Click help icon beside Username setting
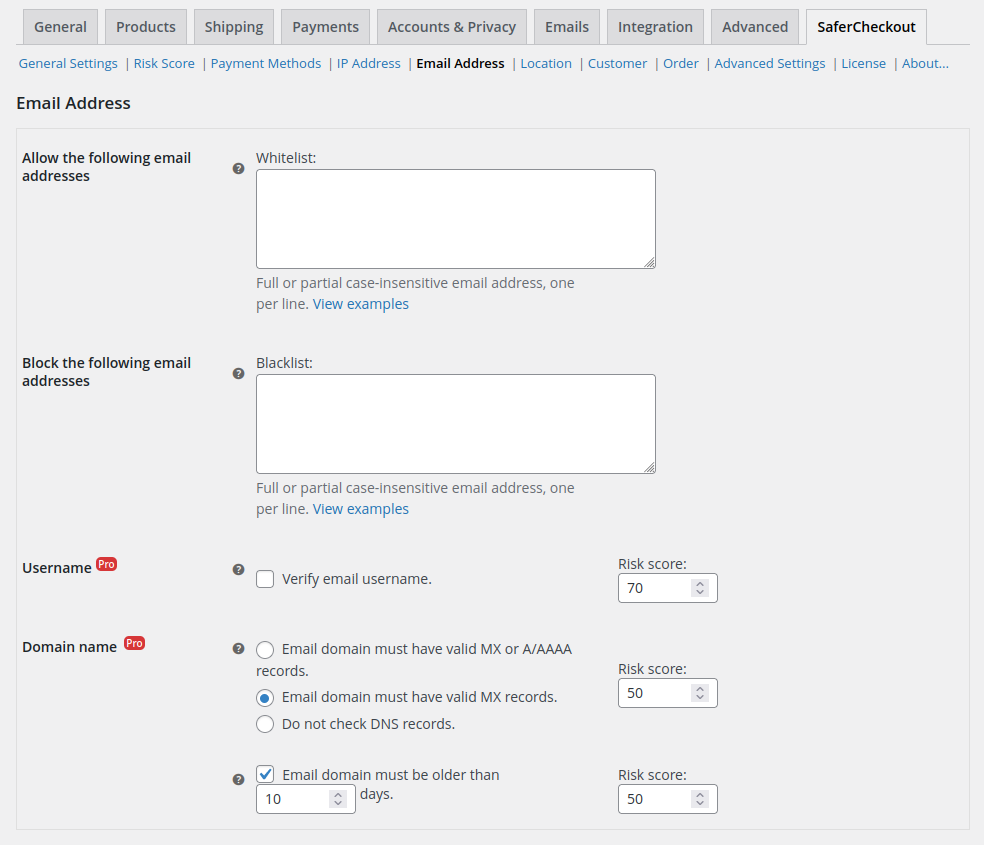Image resolution: width=984 pixels, height=845 pixels. [238, 570]
